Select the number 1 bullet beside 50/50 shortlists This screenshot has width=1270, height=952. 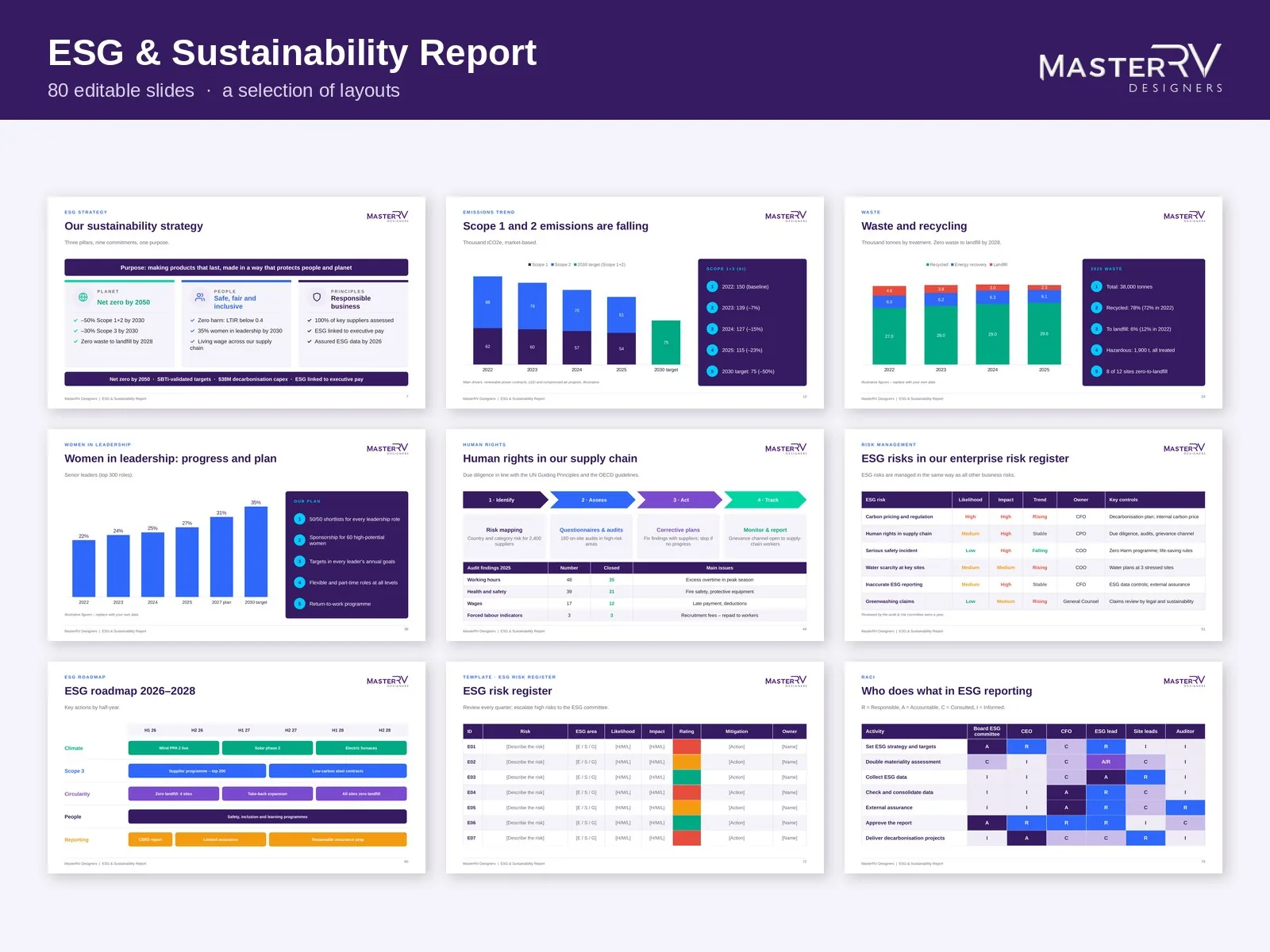pyautogui.click(x=299, y=519)
